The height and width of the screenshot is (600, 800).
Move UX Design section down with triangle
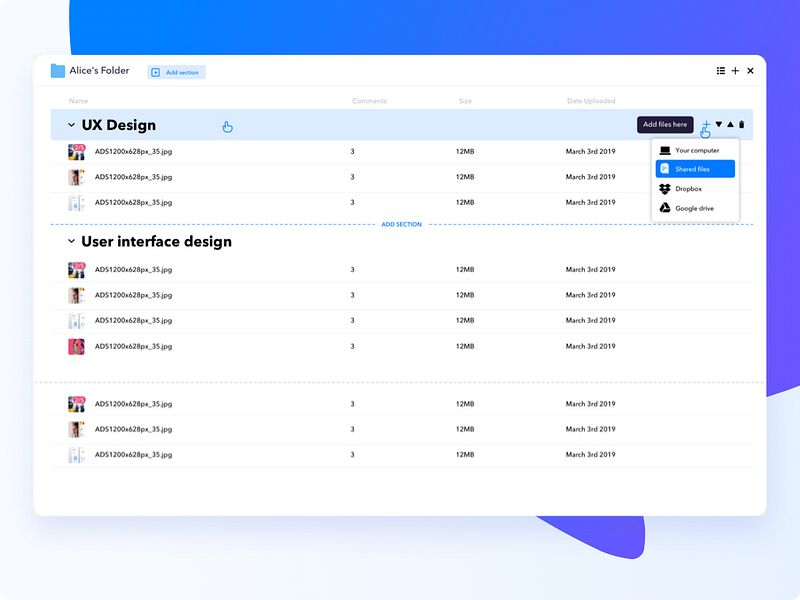click(x=719, y=124)
